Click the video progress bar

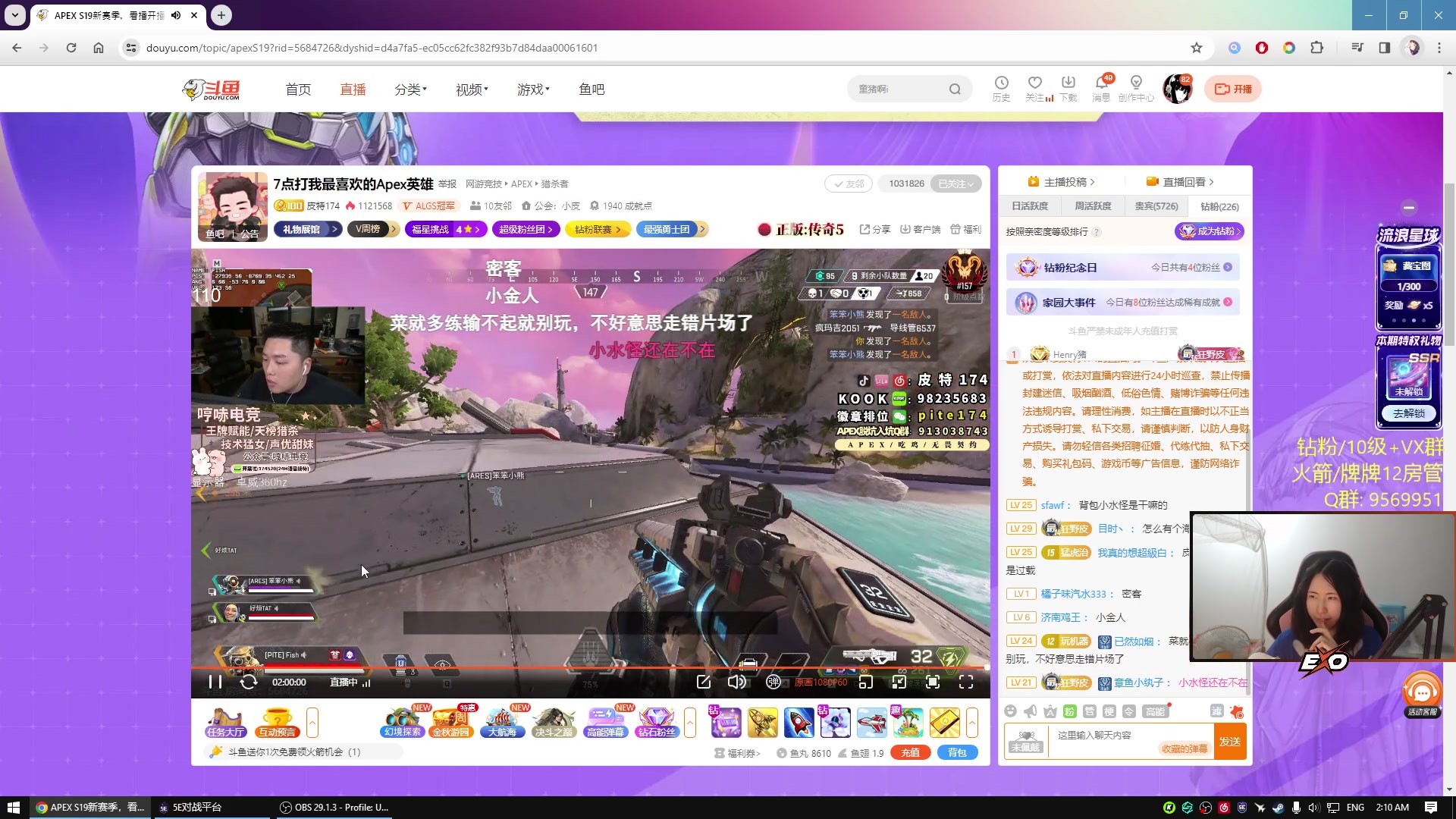[x=590, y=668]
